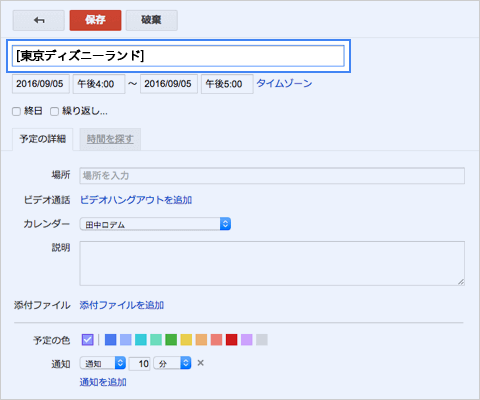This screenshot has height=400, width=480.
Task: Click 通知を追加 link
Action: click(103, 382)
